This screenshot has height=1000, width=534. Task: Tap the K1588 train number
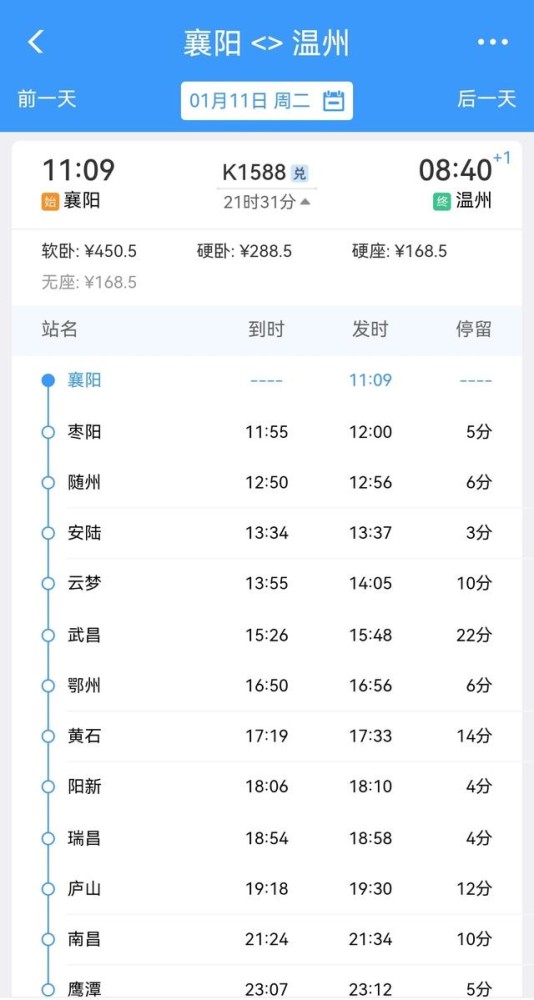click(x=254, y=173)
